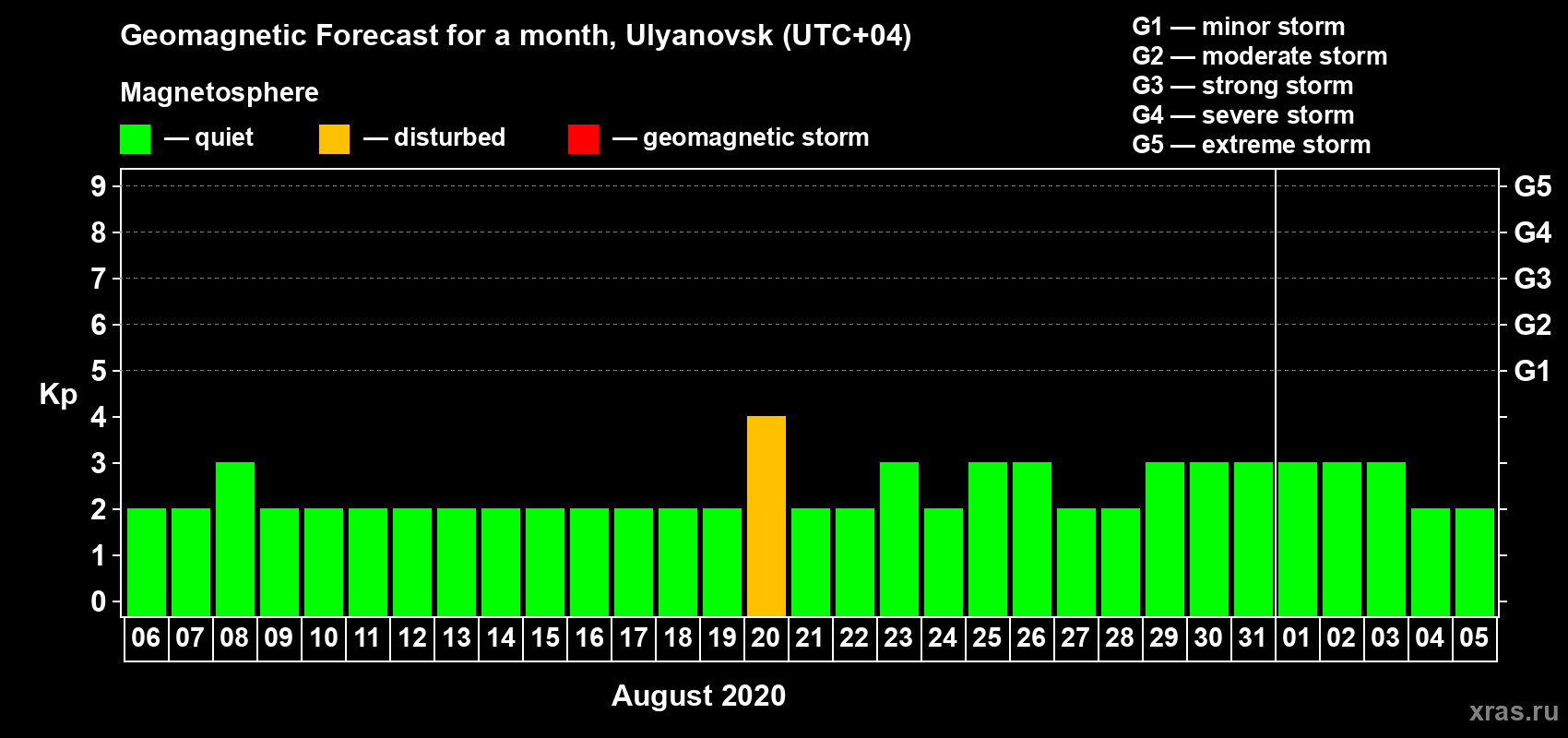Click the date label '02'
Screen dimensions: 1568x738
(x=1341, y=637)
